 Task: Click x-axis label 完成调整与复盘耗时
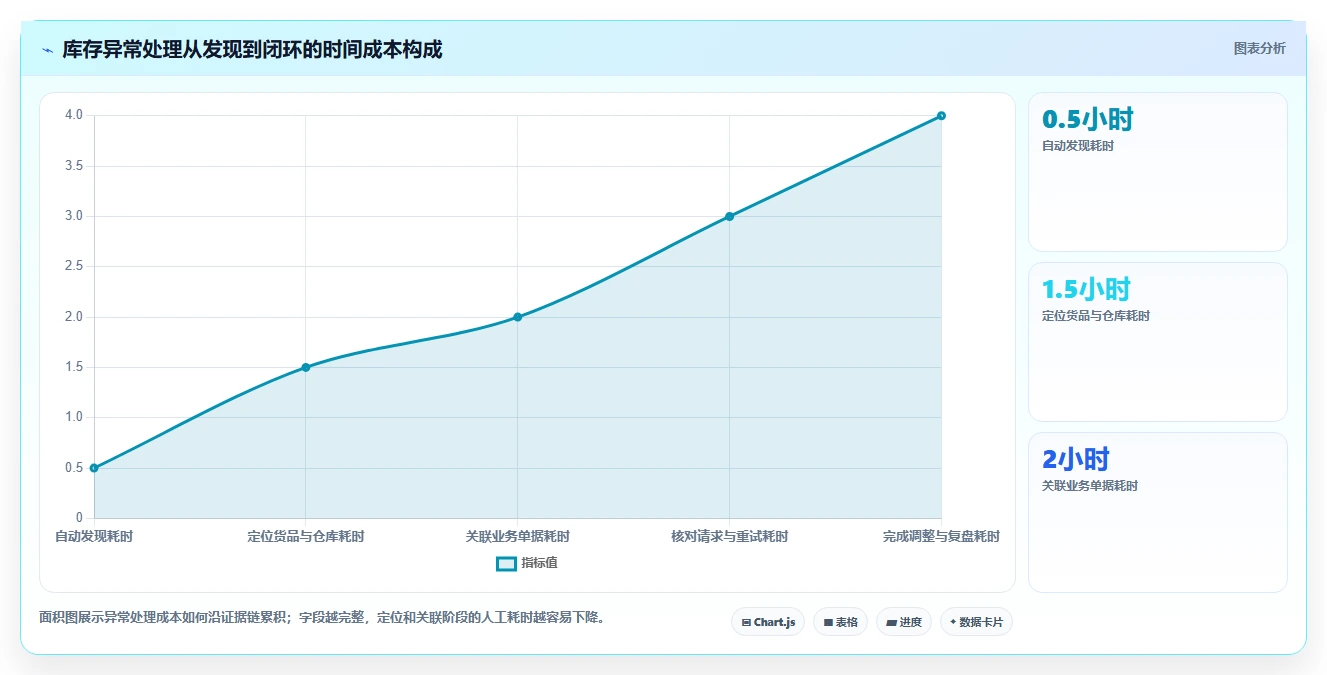pos(941,537)
